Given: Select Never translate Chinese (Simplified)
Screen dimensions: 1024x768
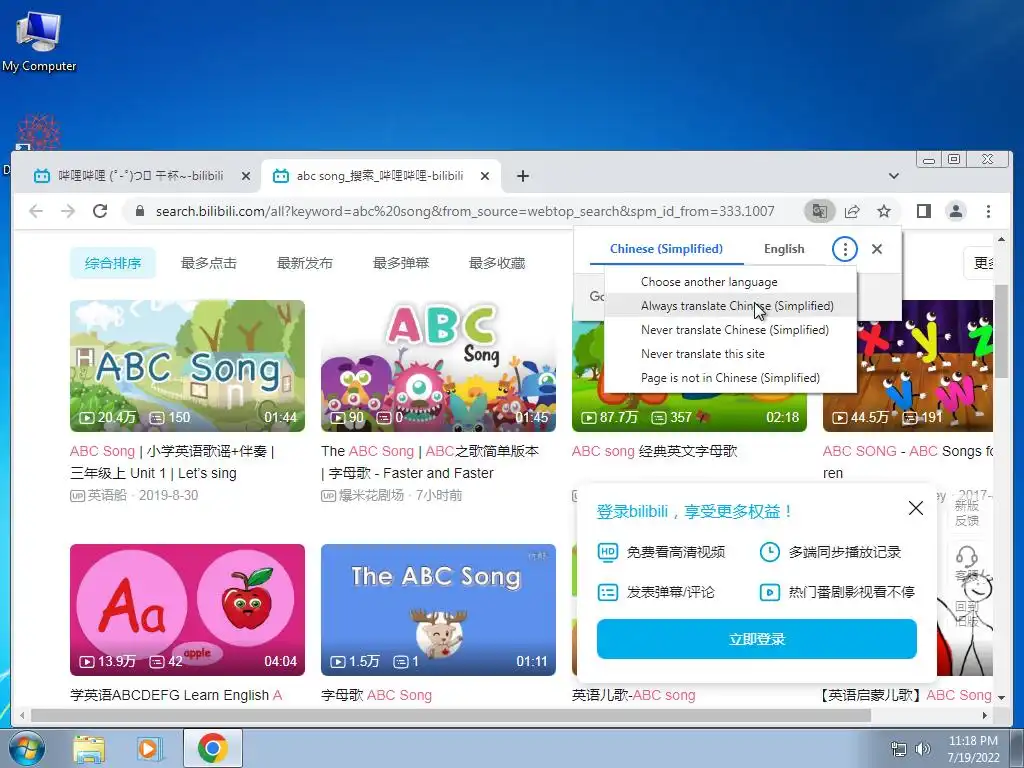Looking at the screenshot, I should pos(730,330).
